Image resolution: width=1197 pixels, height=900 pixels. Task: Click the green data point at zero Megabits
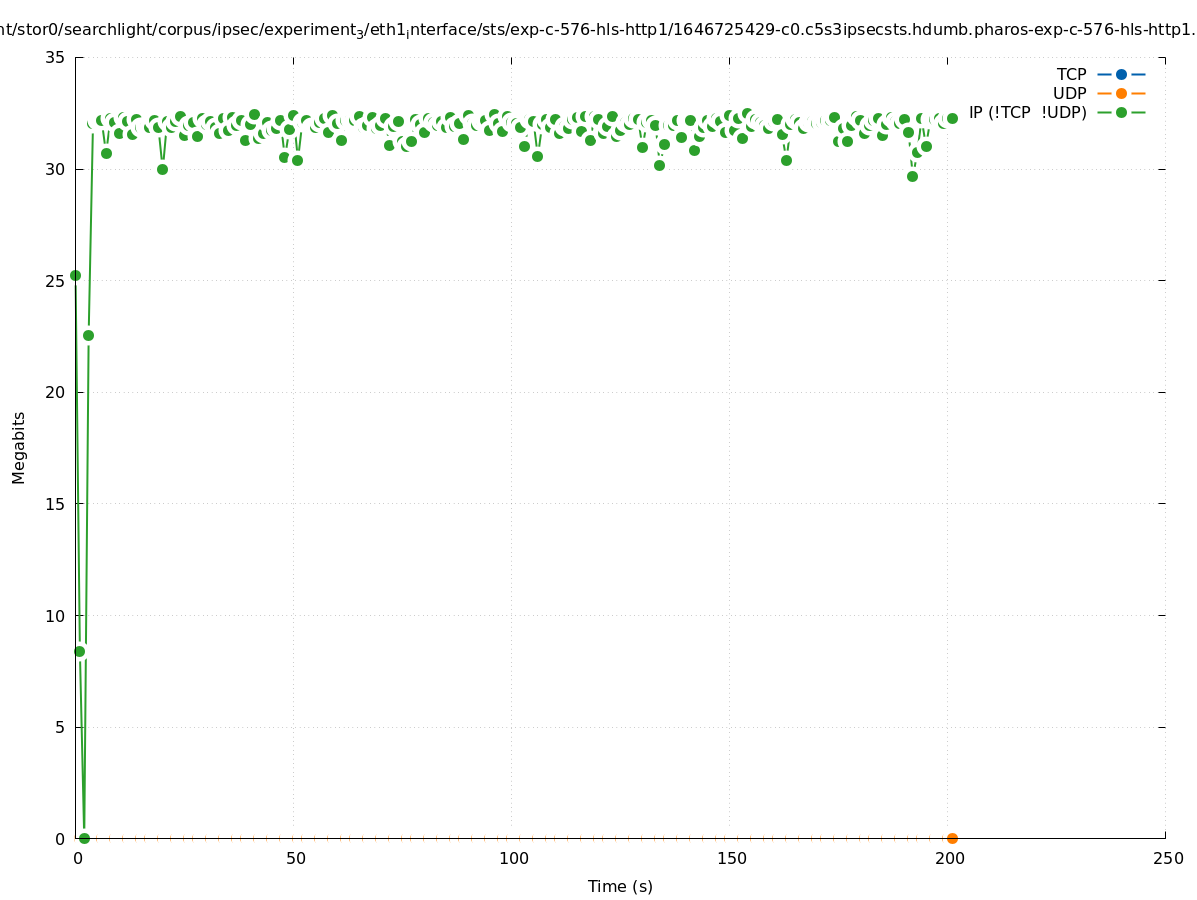click(84, 838)
